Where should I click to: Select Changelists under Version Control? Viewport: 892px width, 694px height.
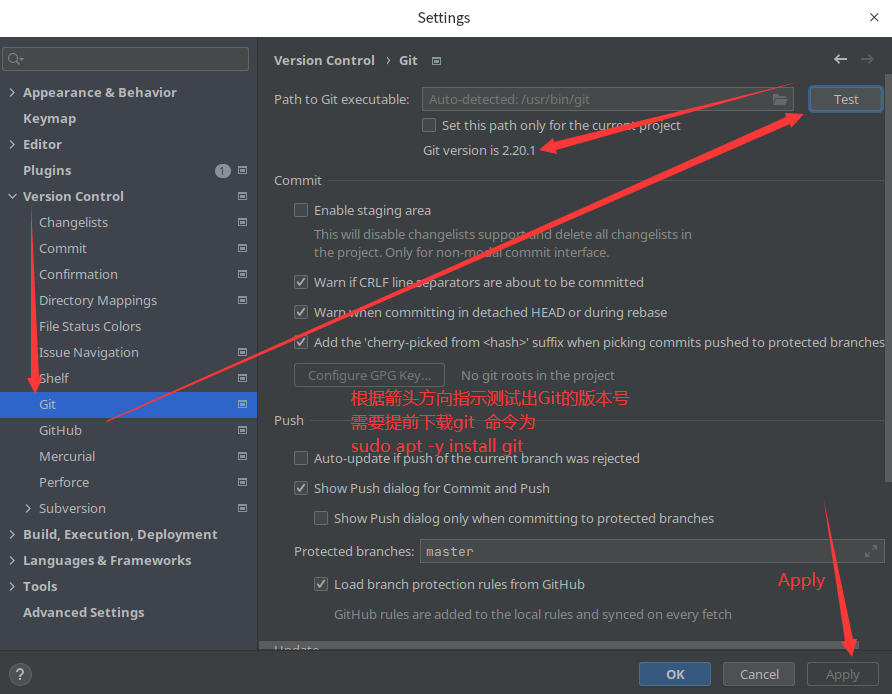(x=73, y=222)
